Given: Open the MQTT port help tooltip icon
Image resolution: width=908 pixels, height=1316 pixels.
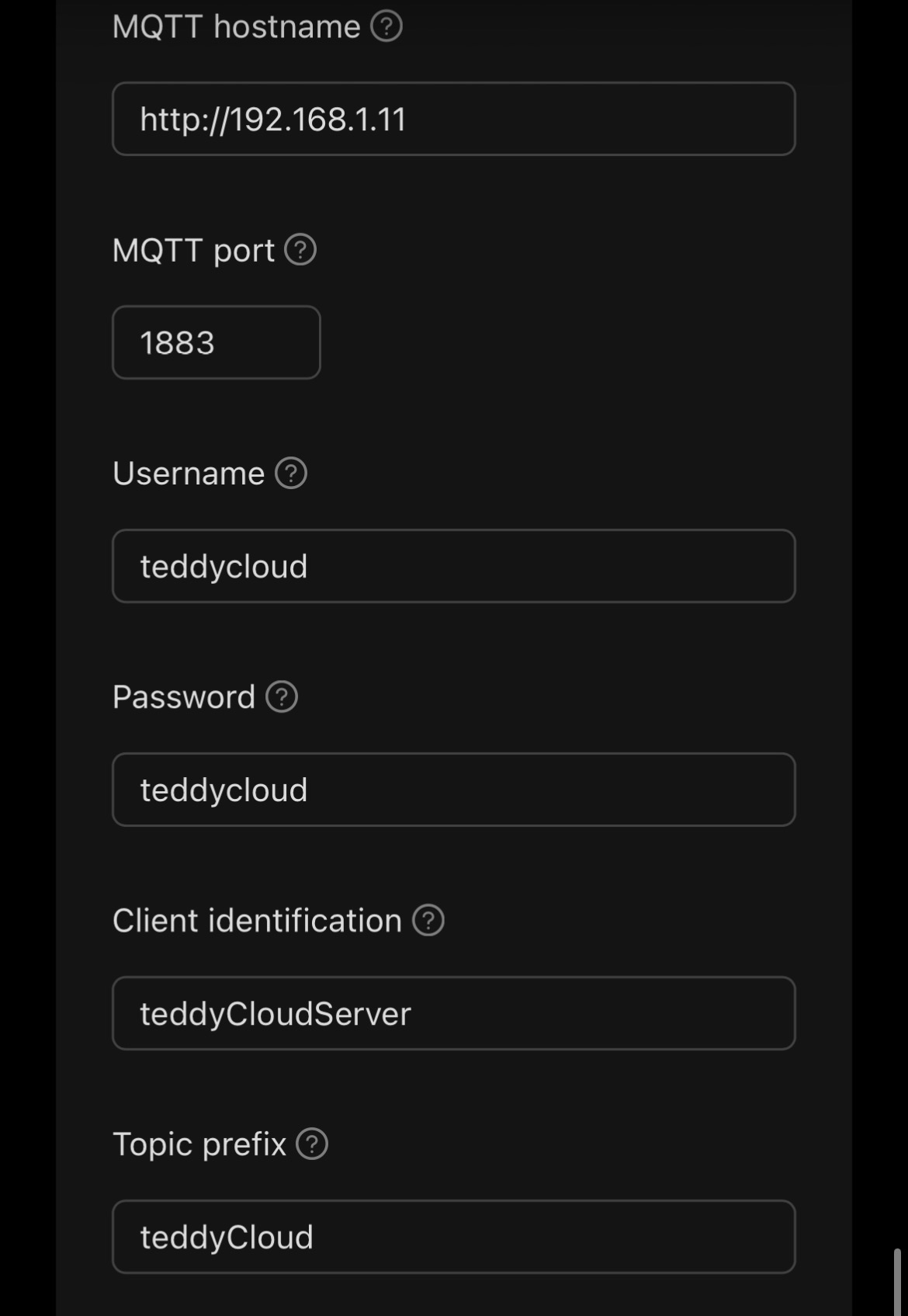Looking at the screenshot, I should pos(300,250).
